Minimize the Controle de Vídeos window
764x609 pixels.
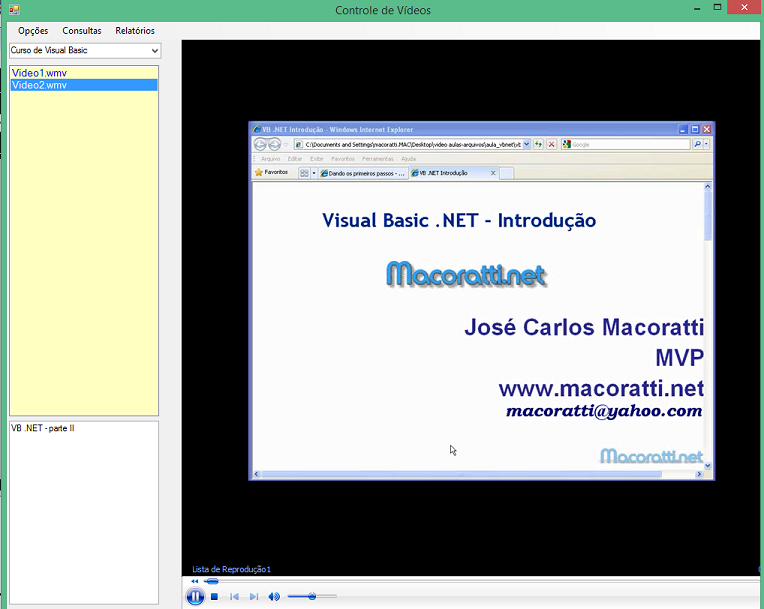(x=697, y=8)
